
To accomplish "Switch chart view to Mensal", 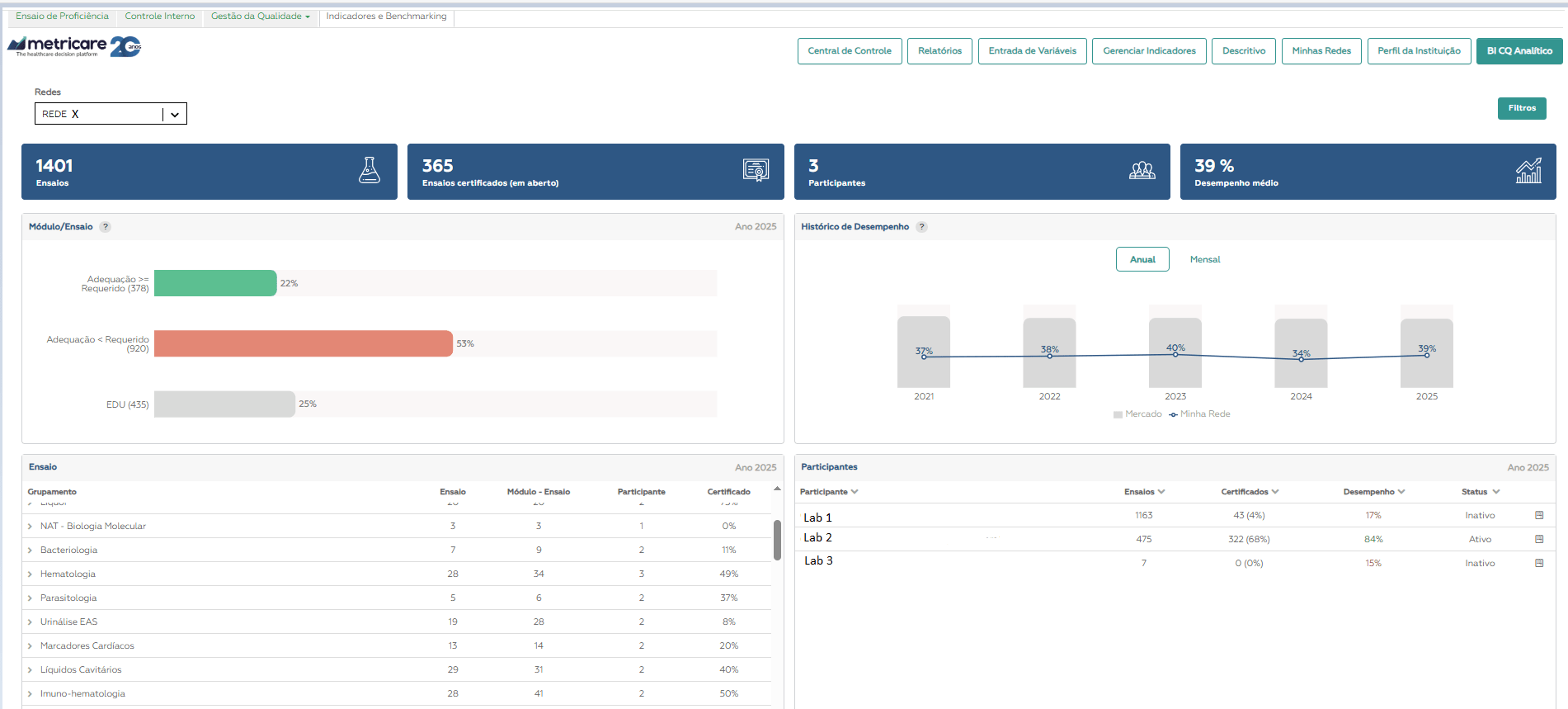I will pos(1204,259).
